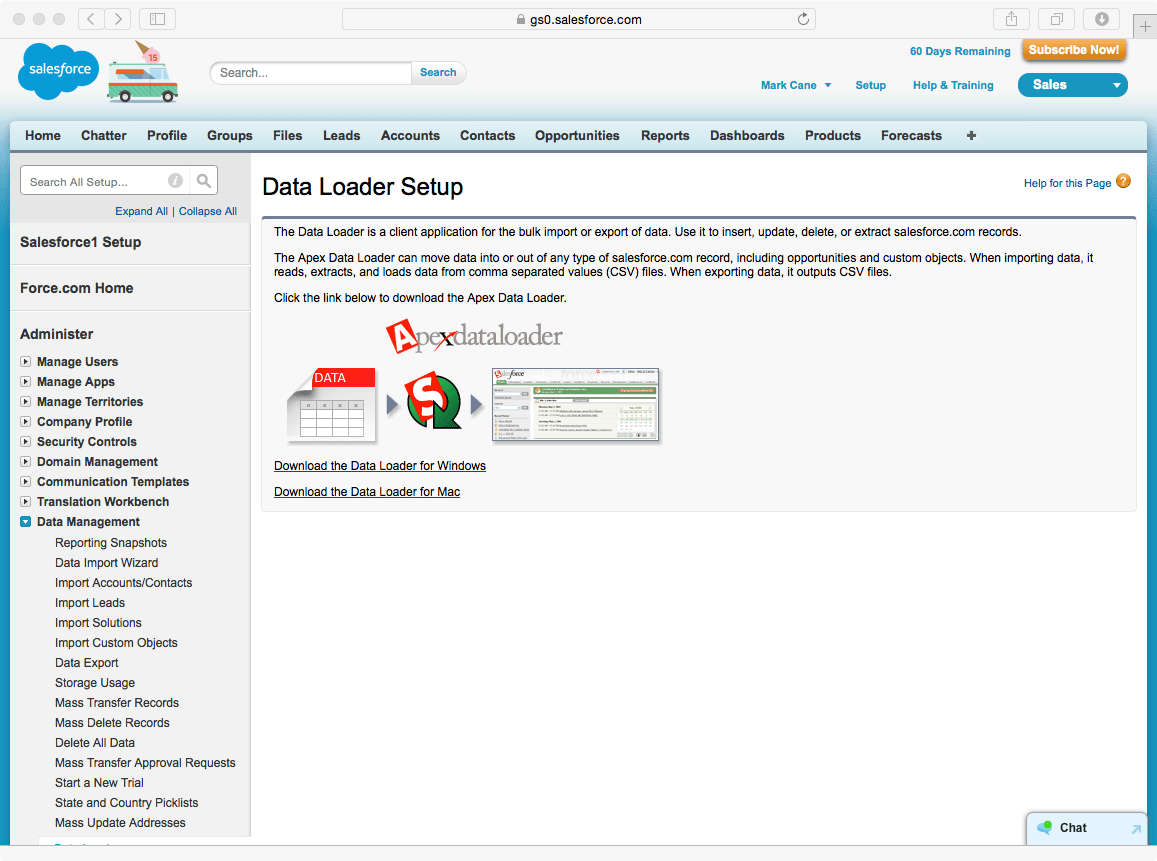Click the Safari forward arrow button
The image size is (1157, 861).
(118, 19)
